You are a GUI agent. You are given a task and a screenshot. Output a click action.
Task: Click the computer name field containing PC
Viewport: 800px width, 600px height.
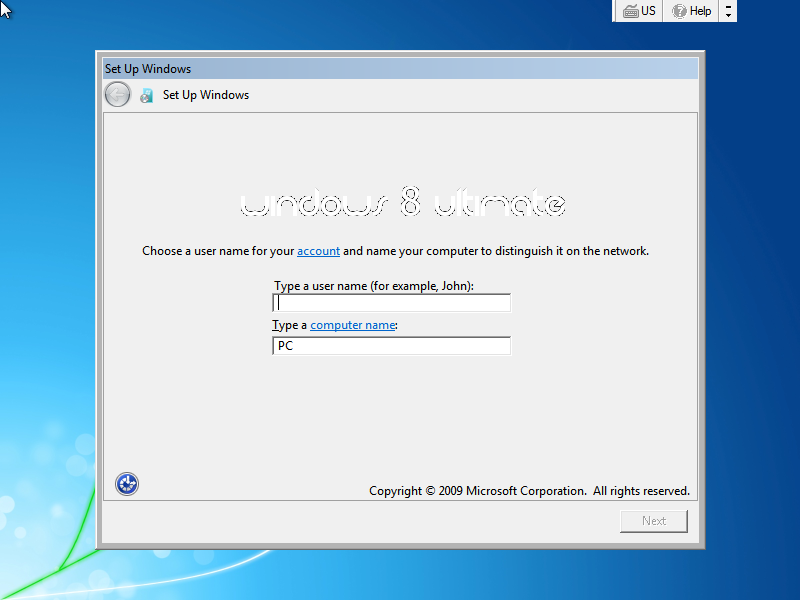391,346
